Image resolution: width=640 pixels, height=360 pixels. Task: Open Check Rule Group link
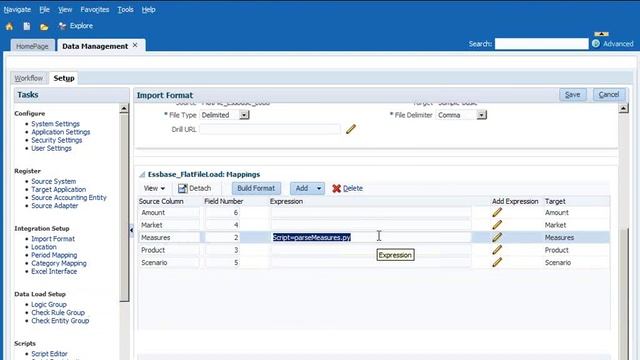(x=58, y=313)
